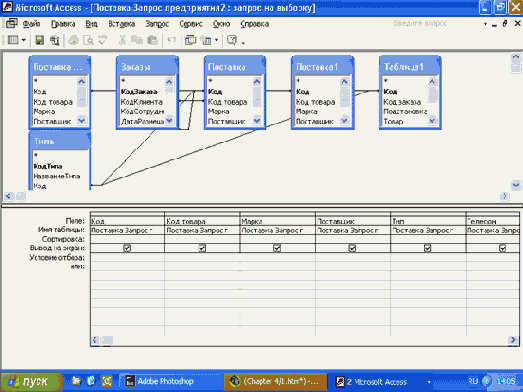Click the Print Preview toolbar icon
The width and height of the screenshot is (523, 392).
88,40
